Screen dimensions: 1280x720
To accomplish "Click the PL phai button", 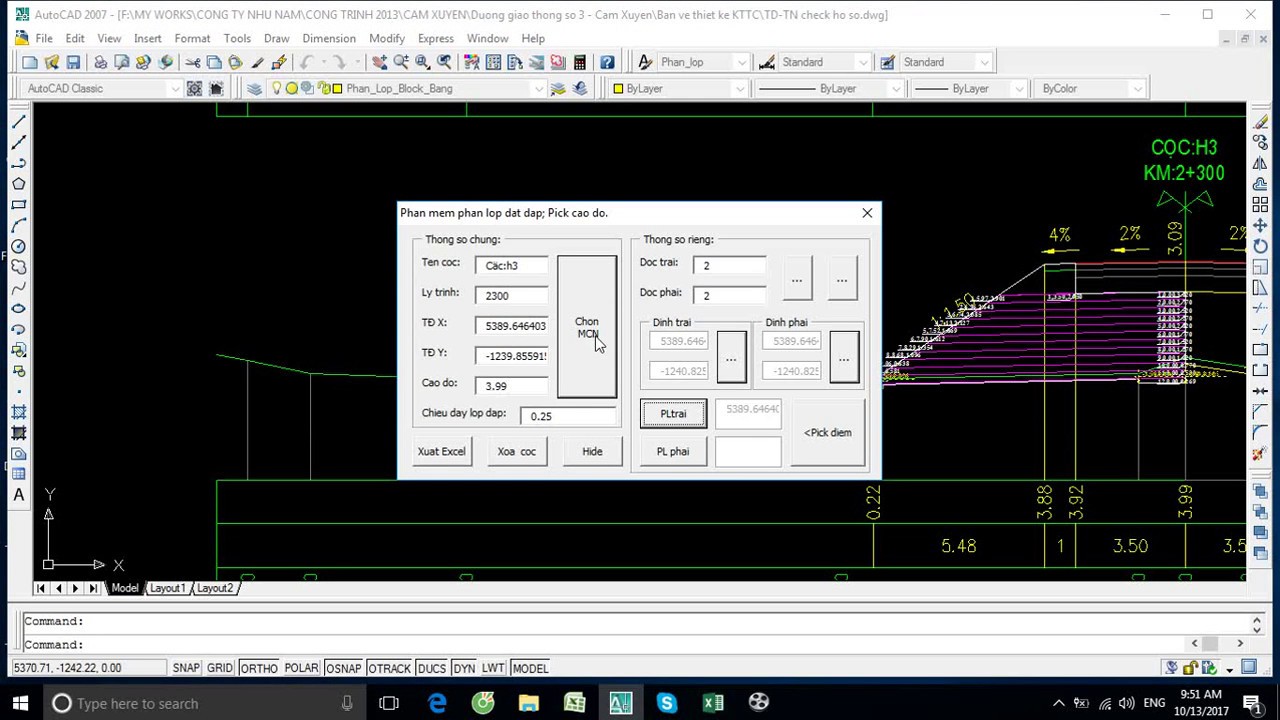I will coord(673,451).
